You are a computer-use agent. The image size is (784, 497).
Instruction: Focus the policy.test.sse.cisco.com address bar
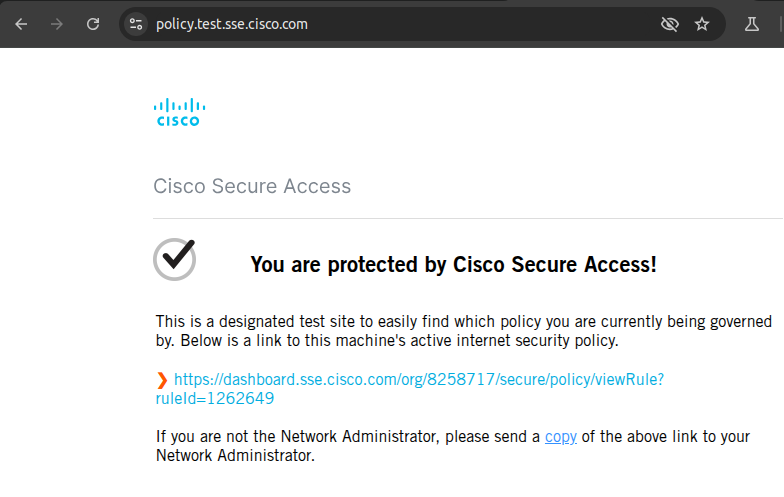400,24
